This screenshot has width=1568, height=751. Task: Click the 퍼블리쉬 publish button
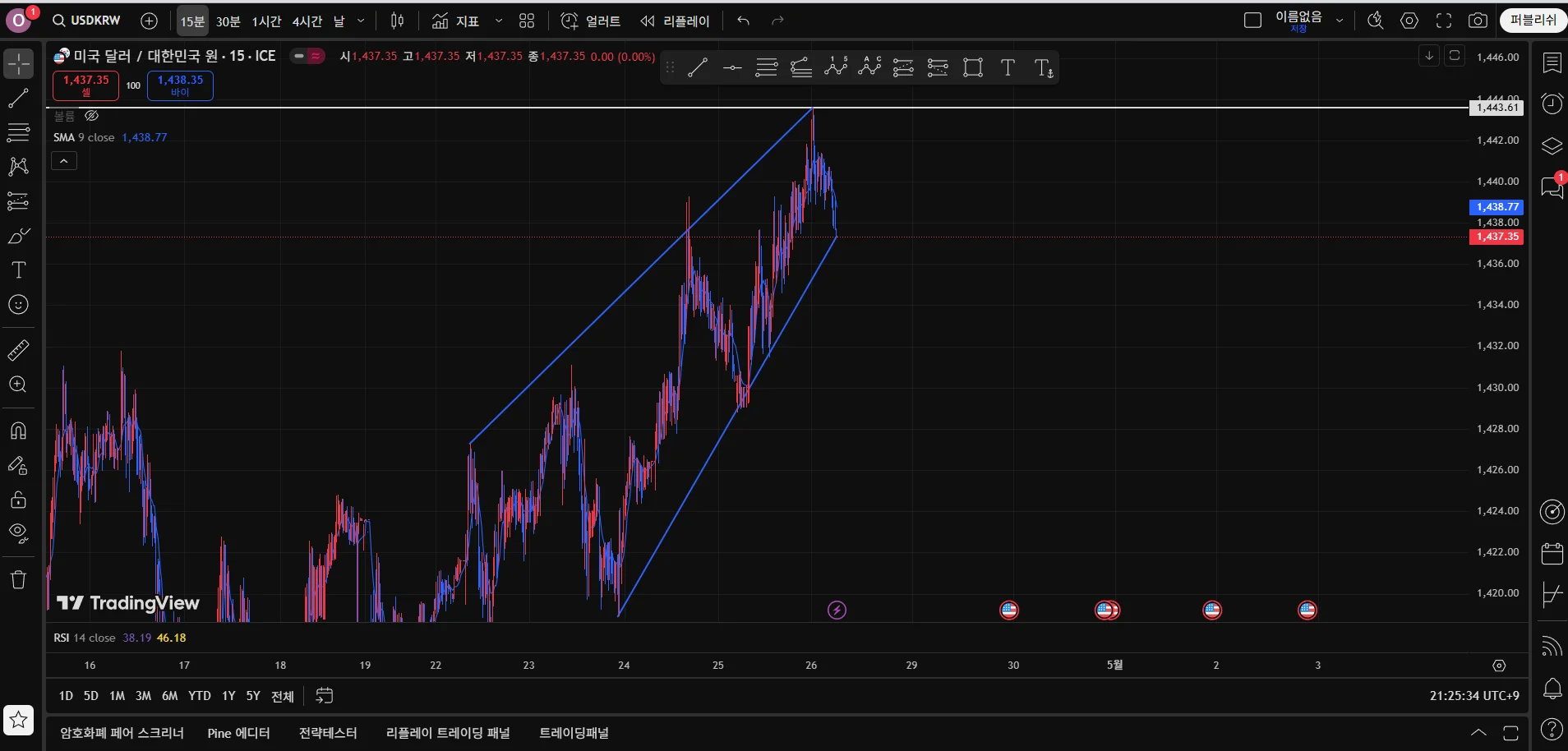point(1533,20)
